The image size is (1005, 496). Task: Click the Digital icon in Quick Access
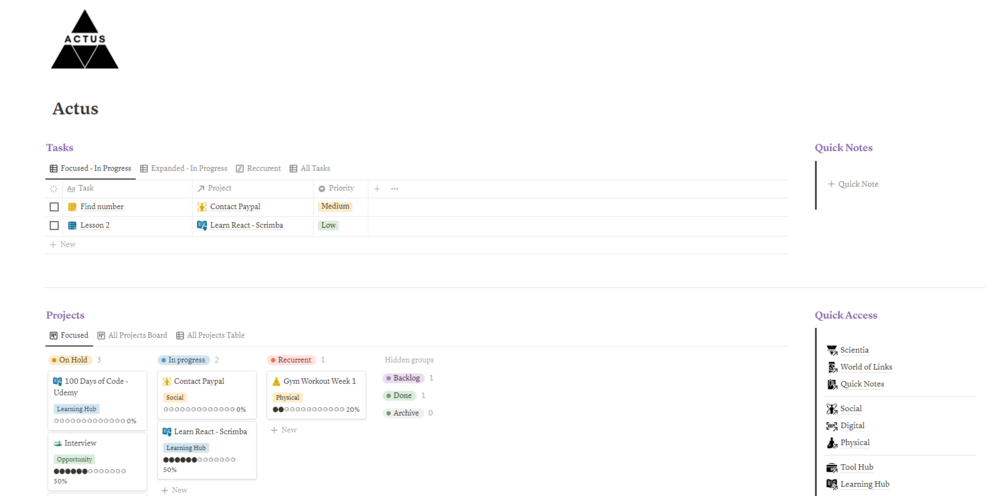pyautogui.click(x=832, y=426)
